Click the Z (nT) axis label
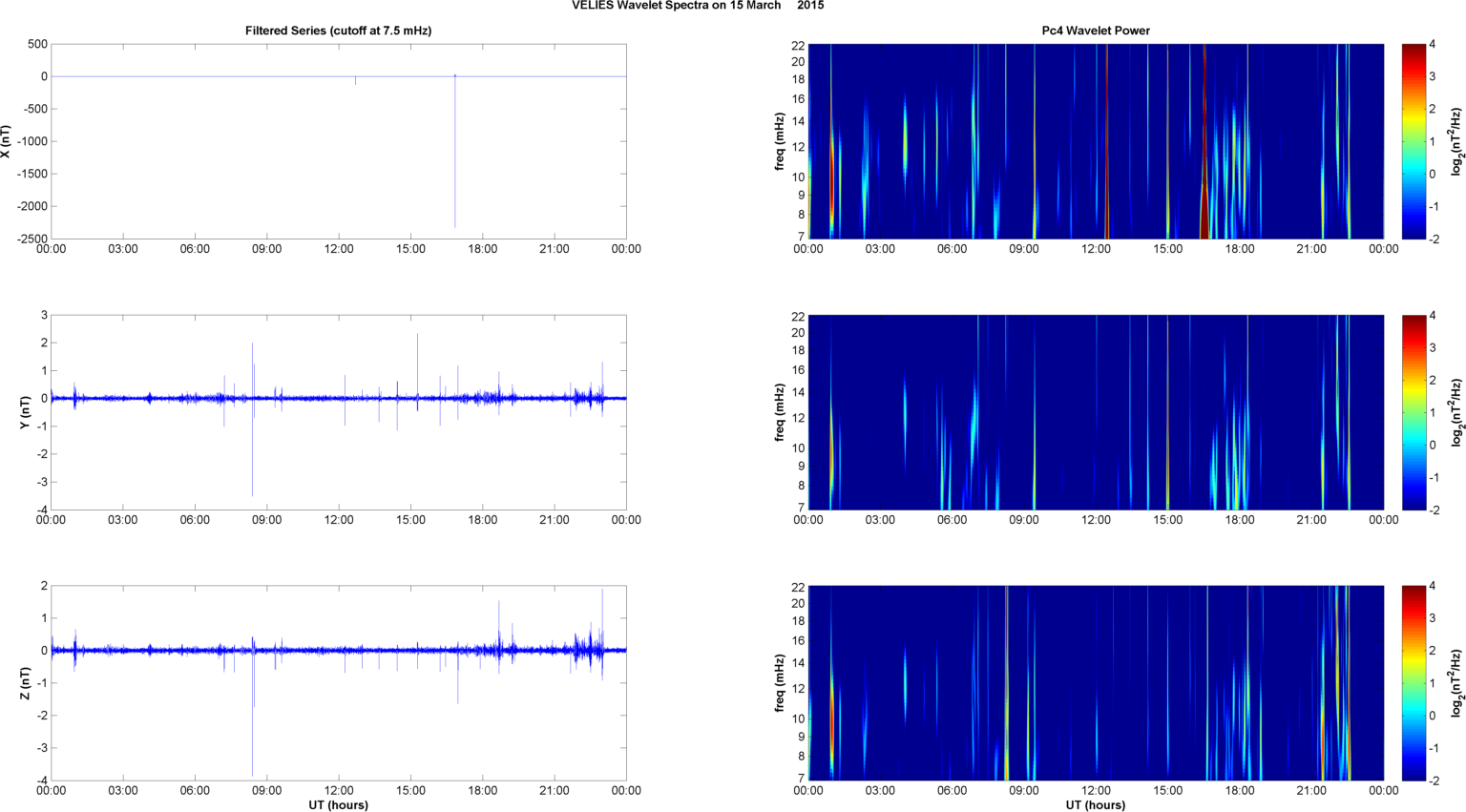Viewport: 1466px width, 812px height. pyautogui.click(x=25, y=683)
